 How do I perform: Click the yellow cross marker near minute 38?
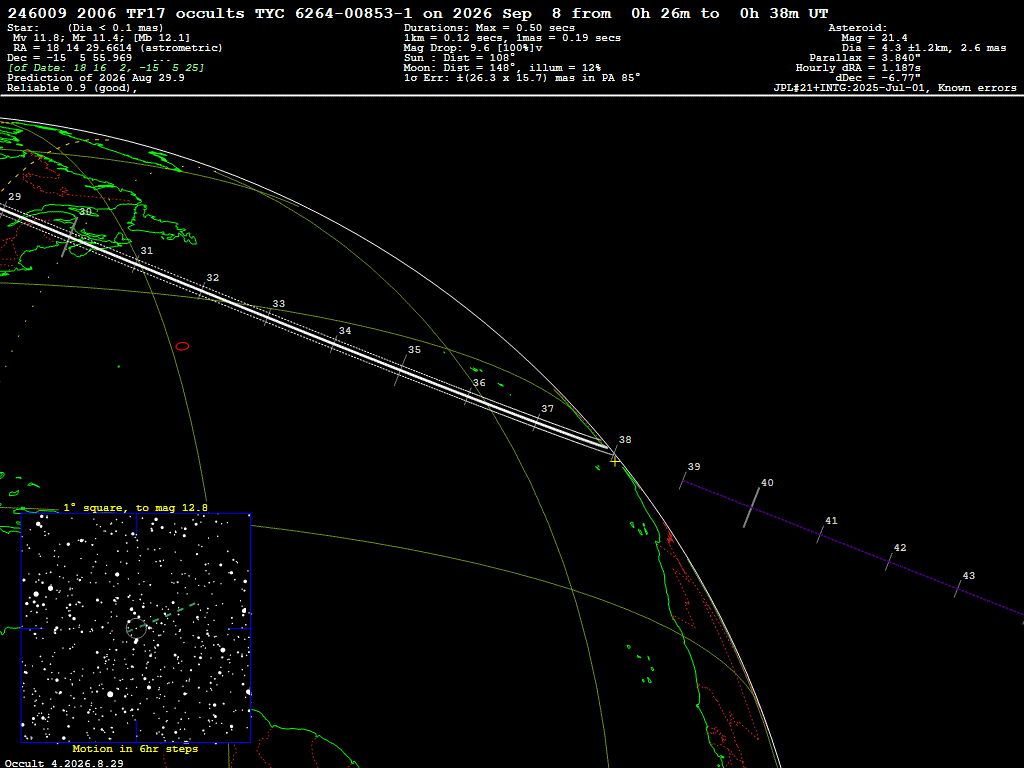615,461
